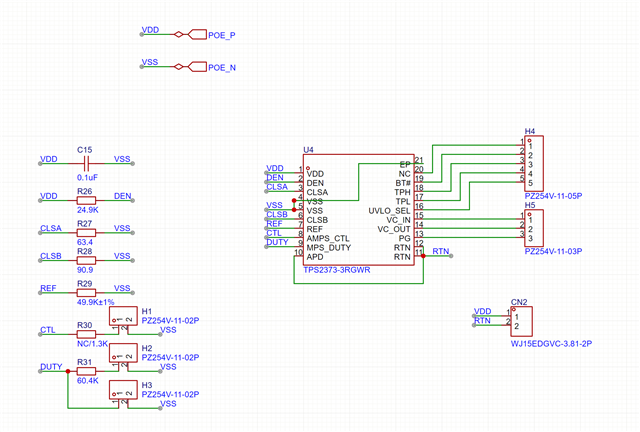Click the 24.9K resistor value

tap(87, 210)
